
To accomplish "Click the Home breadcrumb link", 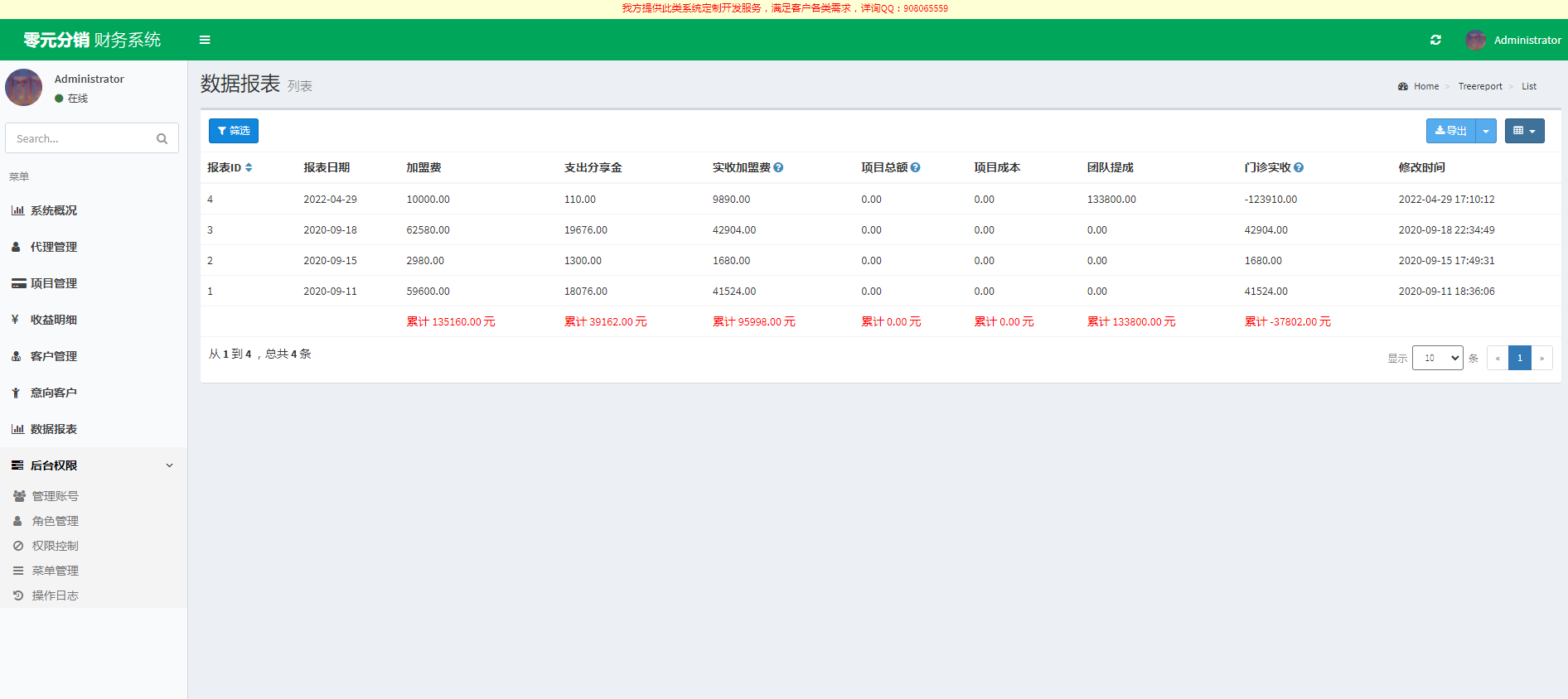I will click(x=1425, y=86).
